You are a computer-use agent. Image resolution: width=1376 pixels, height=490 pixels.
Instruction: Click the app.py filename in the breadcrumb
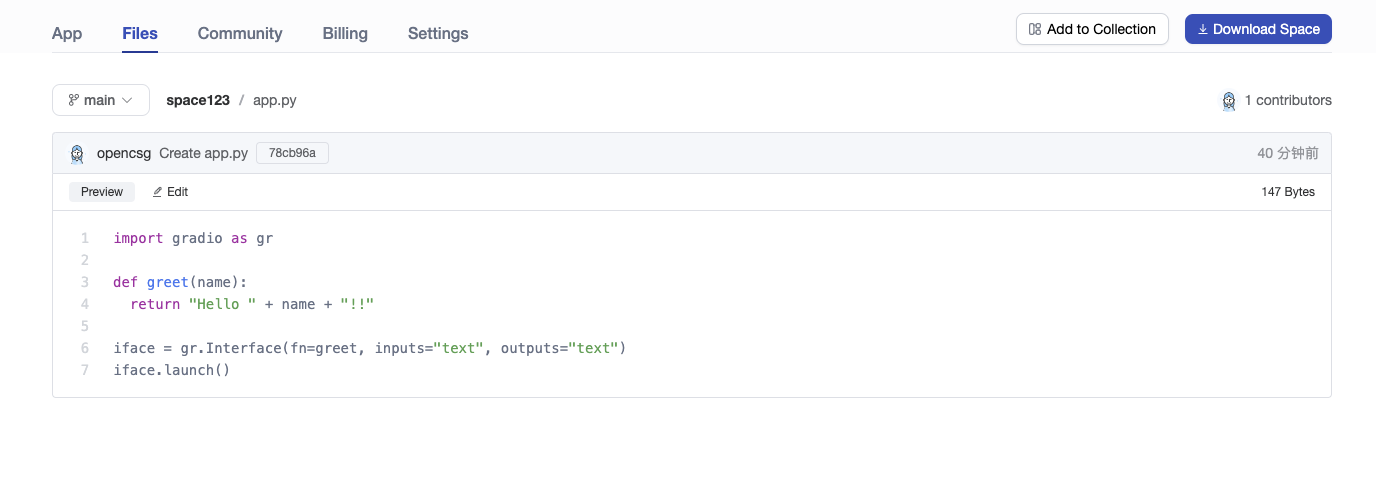(275, 100)
